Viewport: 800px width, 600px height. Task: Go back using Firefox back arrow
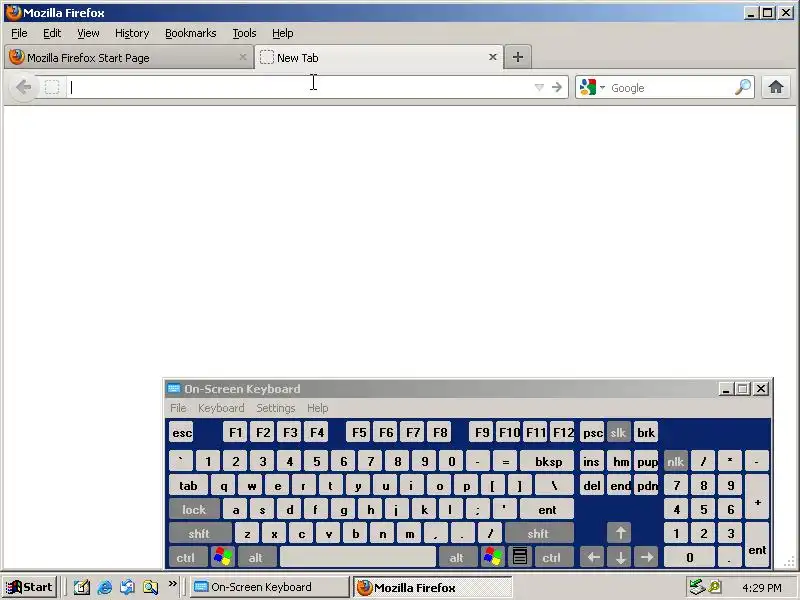click(x=23, y=87)
